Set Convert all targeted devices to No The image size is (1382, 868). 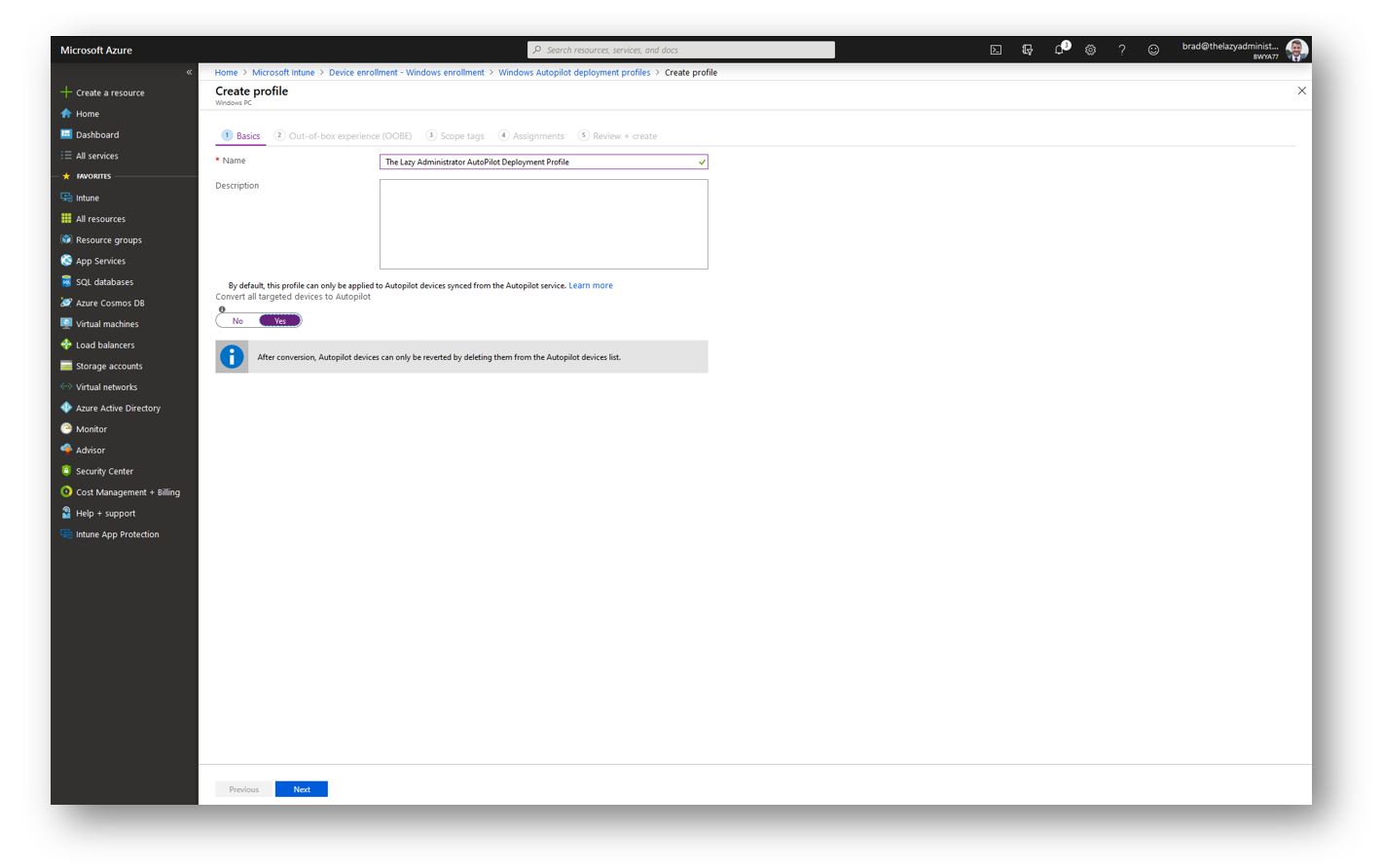[237, 321]
